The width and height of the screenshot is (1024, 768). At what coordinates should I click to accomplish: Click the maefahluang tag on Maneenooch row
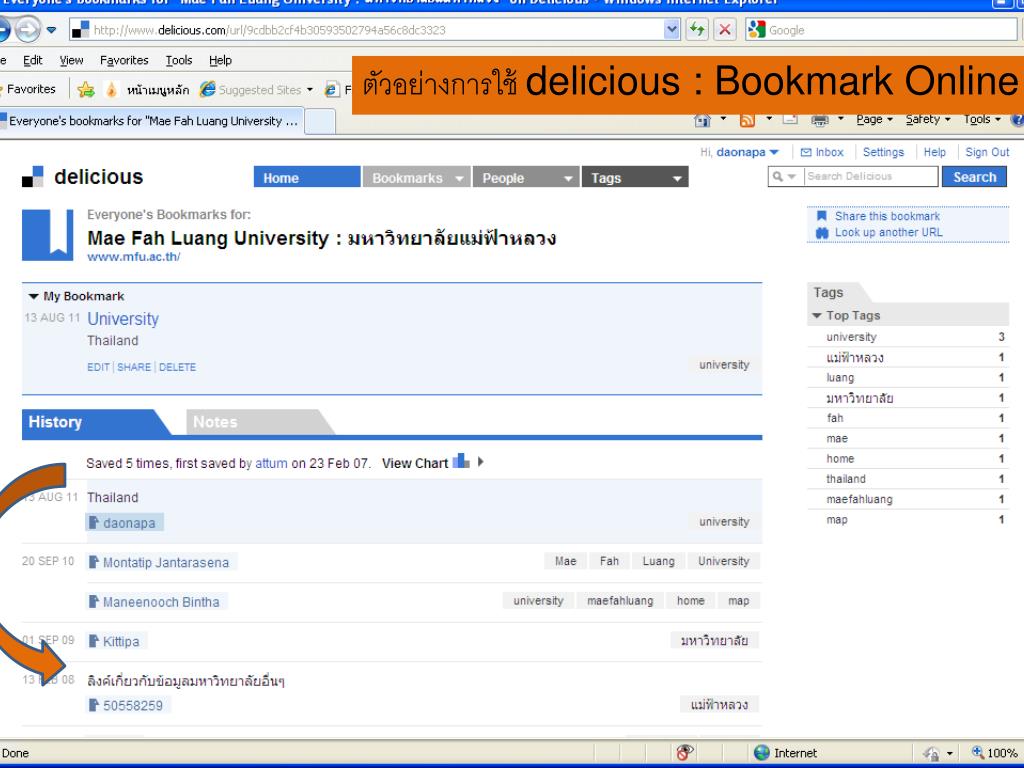pos(620,601)
